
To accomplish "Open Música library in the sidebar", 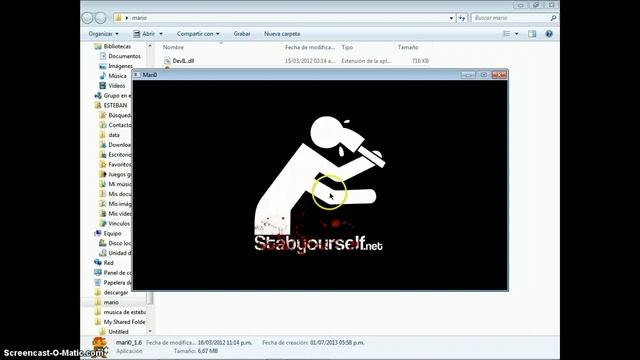I will click(117, 76).
